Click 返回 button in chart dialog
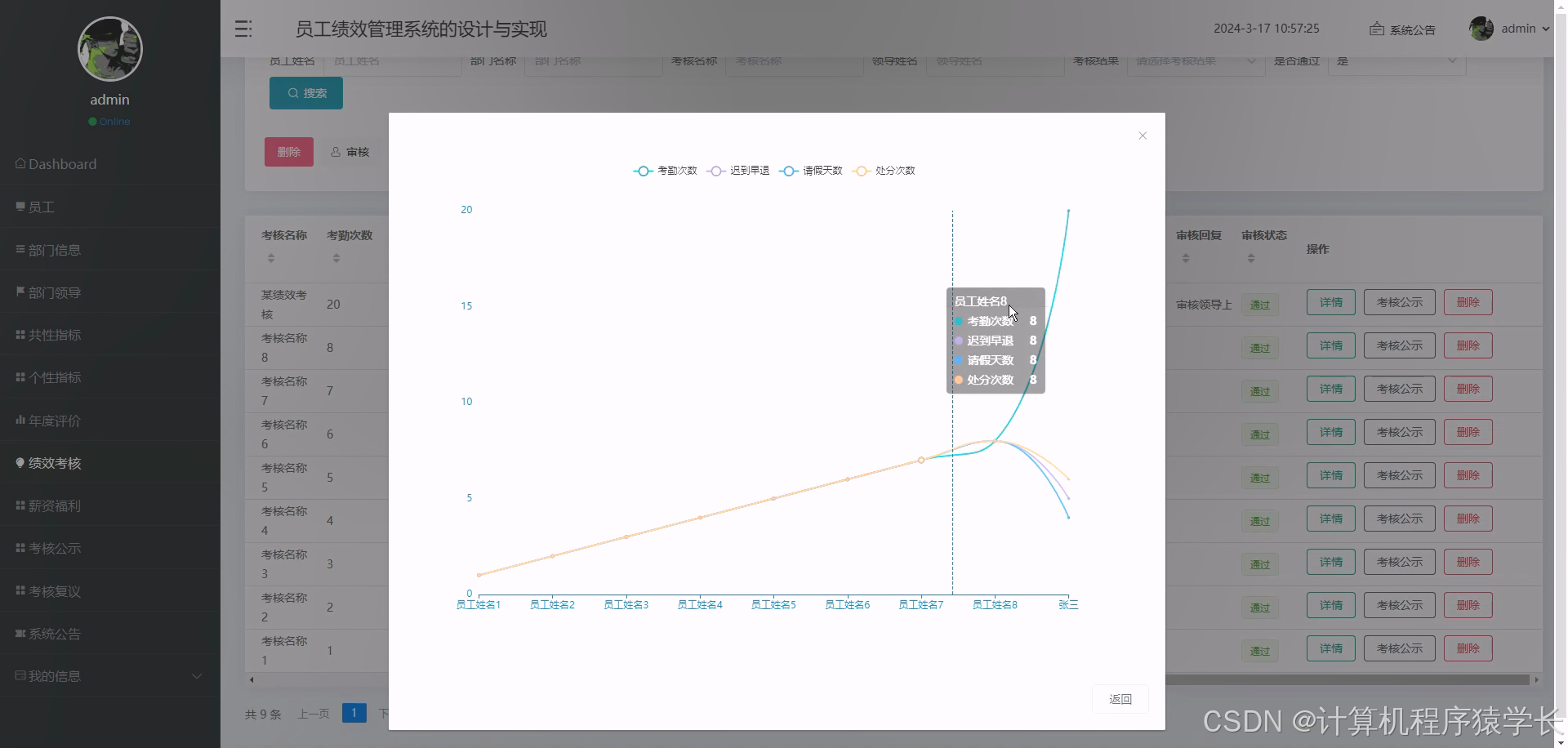The height and width of the screenshot is (748, 1568). tap(1120, 699)
